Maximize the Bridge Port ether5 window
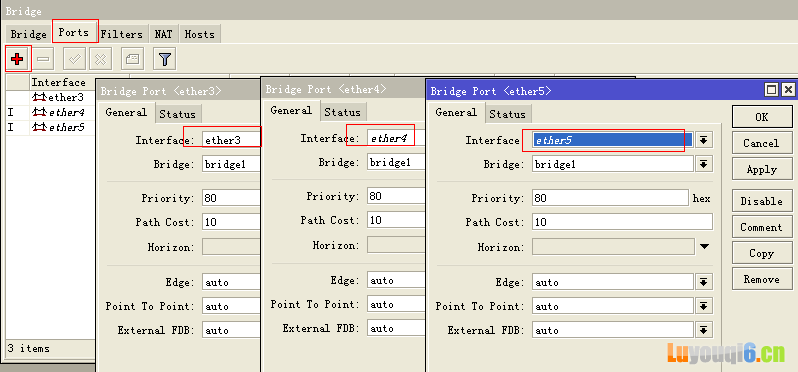This screenshot has width=798, height=372. click(772, 90)
